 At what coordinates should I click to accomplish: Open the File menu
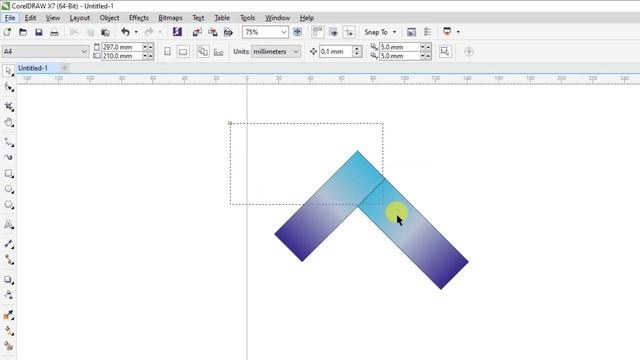click(x=10, y=18)
